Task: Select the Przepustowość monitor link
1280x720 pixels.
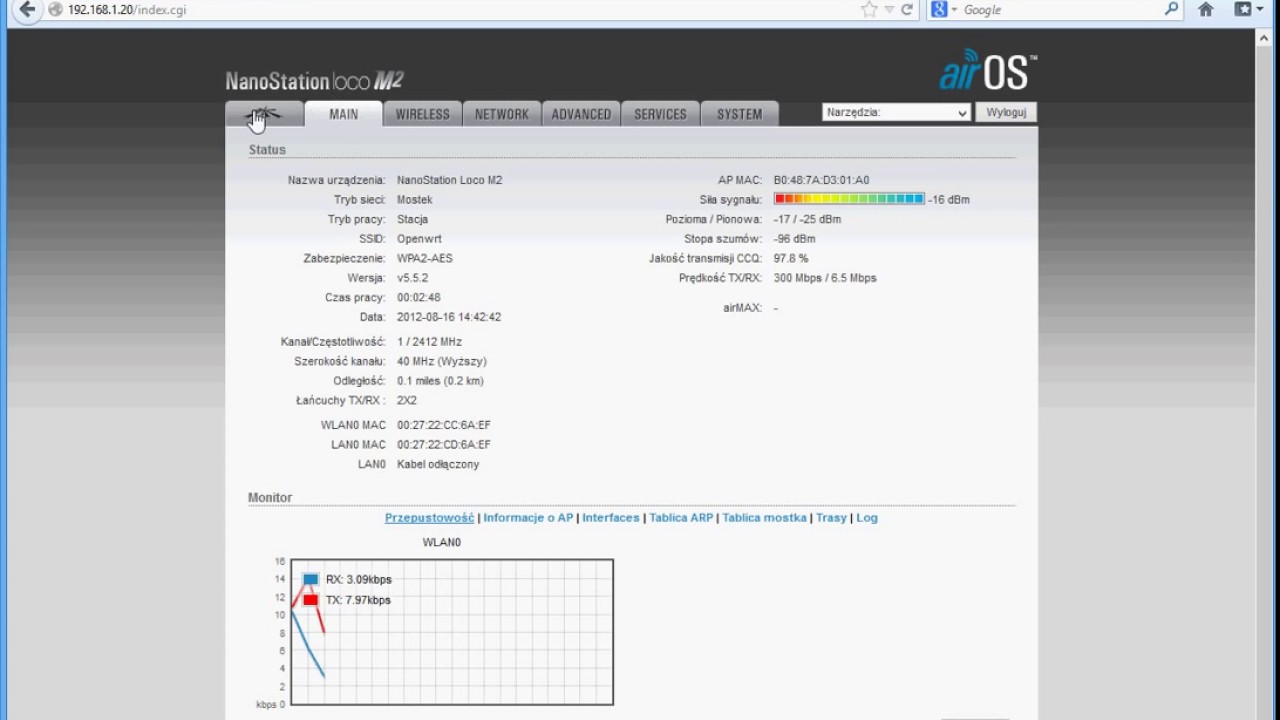Action: point(429,518)
